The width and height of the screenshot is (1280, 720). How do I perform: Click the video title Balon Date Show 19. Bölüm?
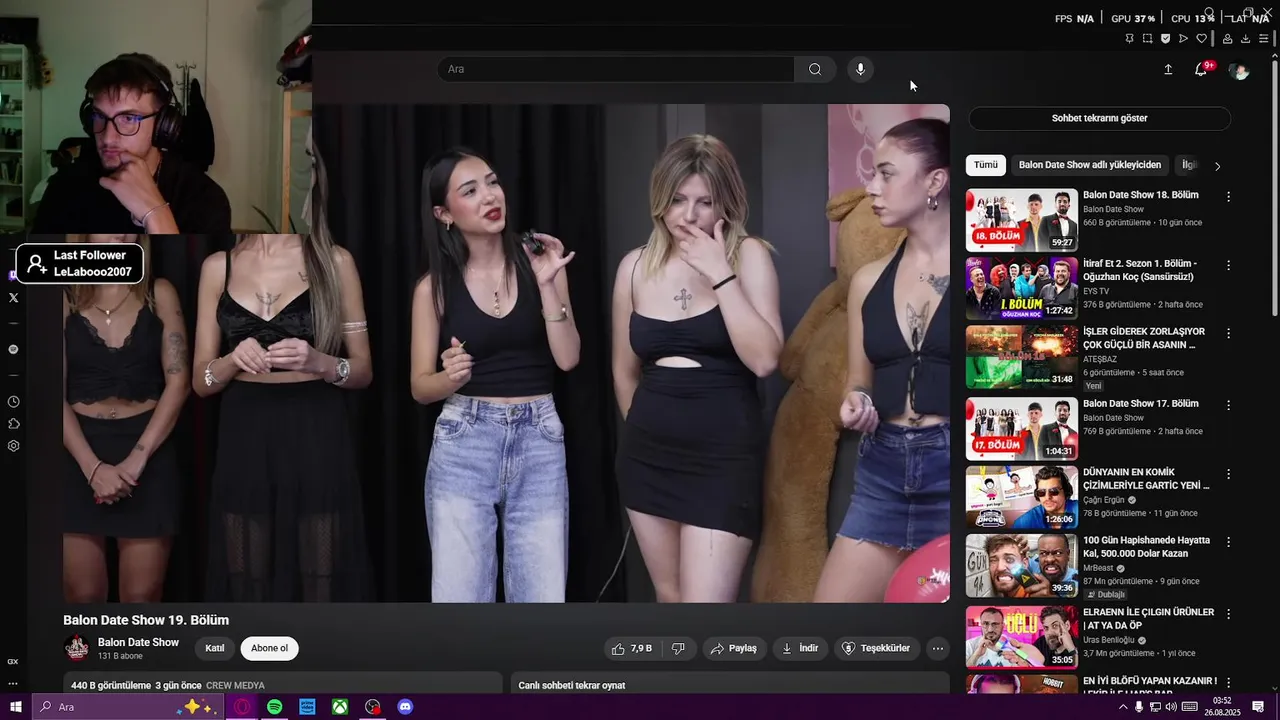146,620
